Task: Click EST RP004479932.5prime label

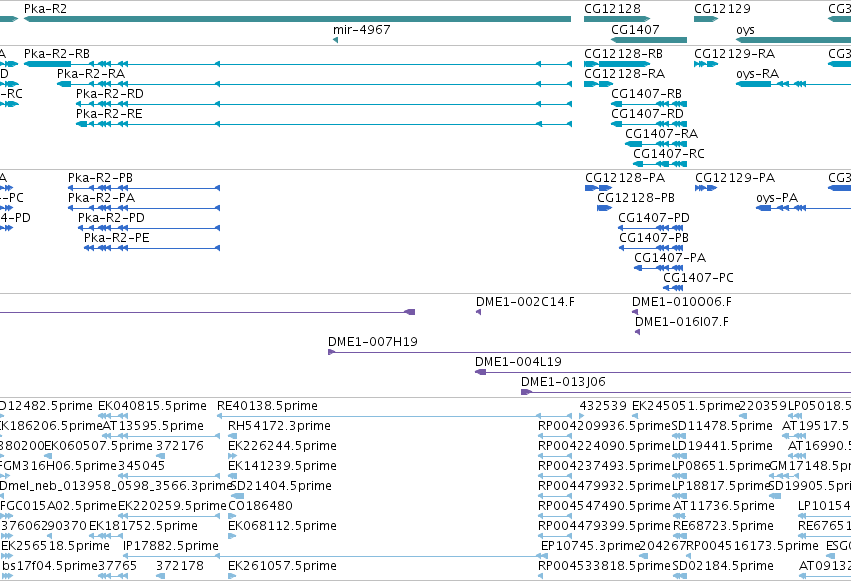Action: click(605, 486)
